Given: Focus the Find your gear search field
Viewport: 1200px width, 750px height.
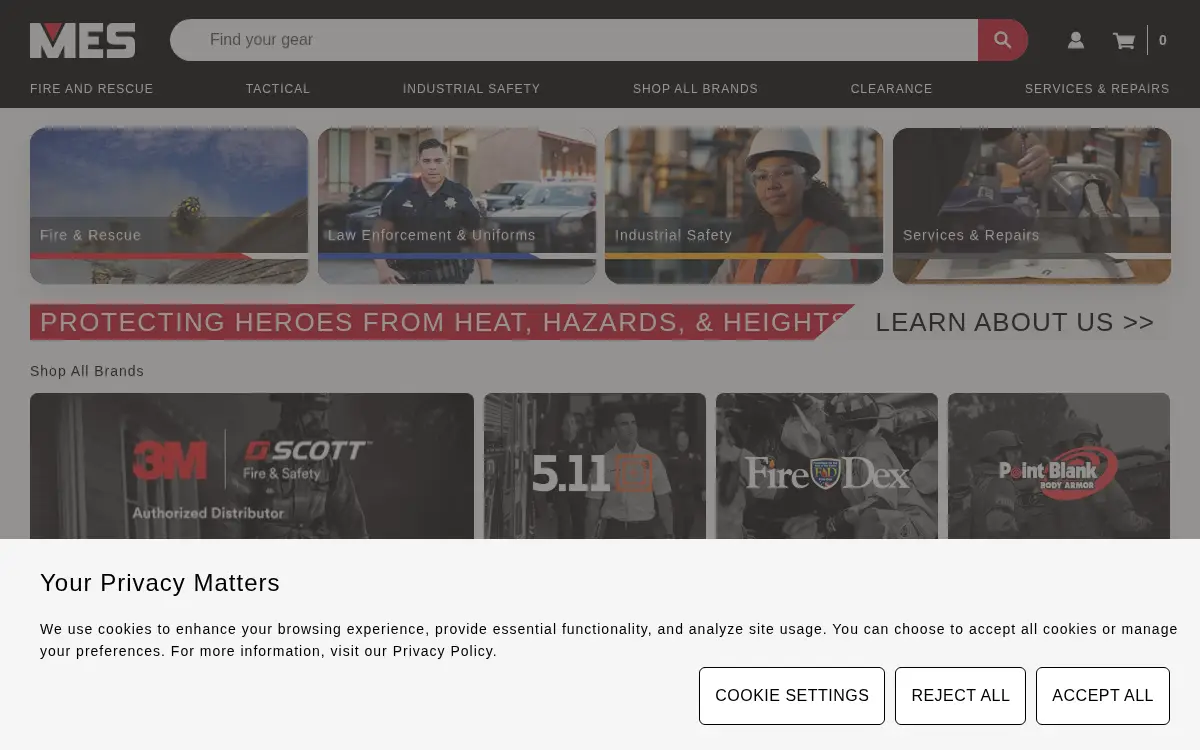Looking at the screenshot, I should coord(574,40).
